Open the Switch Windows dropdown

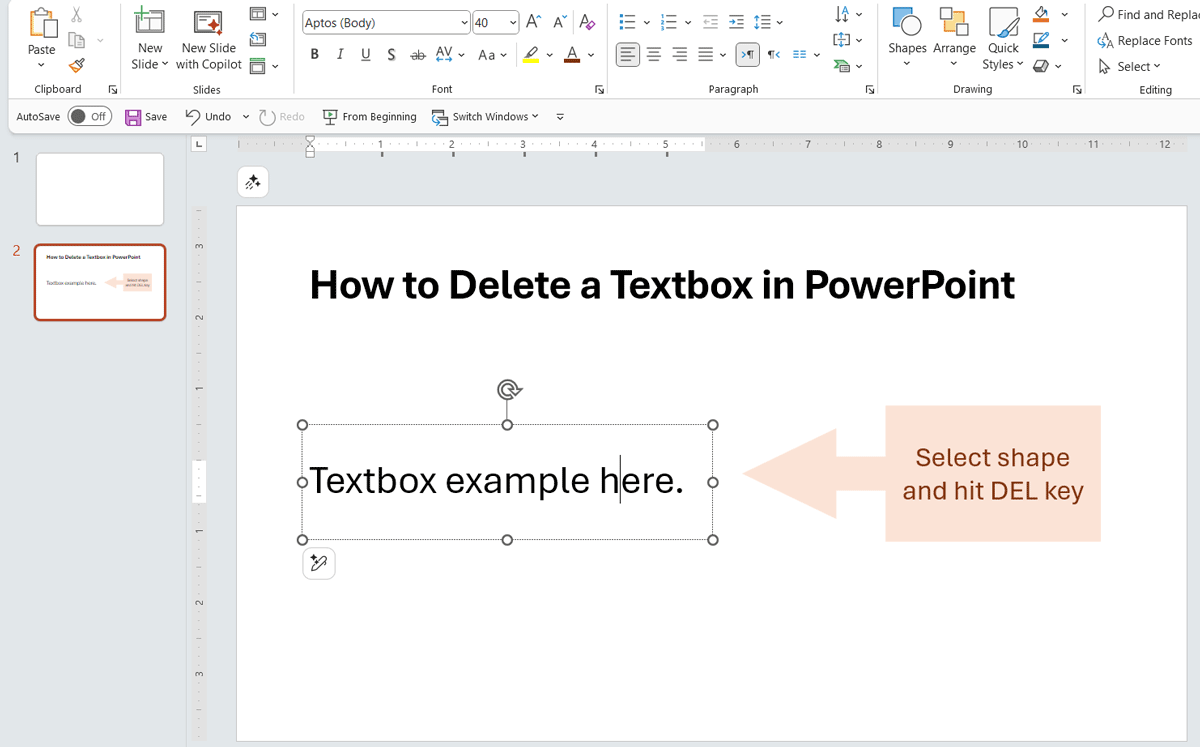click(485, 117)
